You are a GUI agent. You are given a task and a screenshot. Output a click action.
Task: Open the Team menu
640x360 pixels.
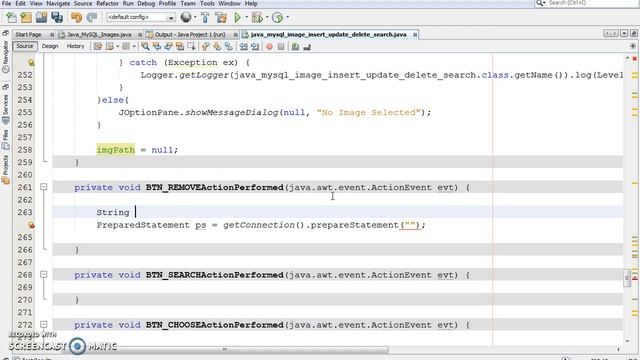[188, 3]
